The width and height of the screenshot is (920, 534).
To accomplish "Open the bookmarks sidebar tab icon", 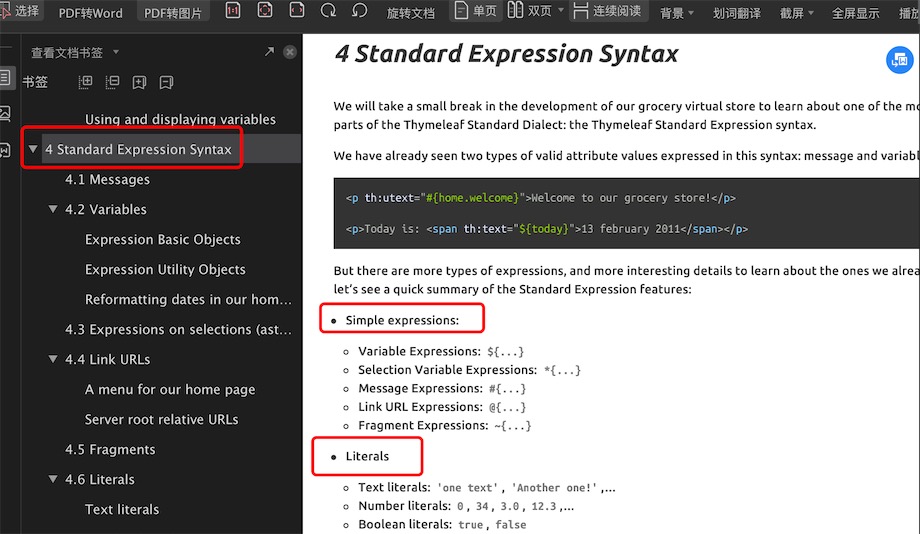I will tap(6, 77).
